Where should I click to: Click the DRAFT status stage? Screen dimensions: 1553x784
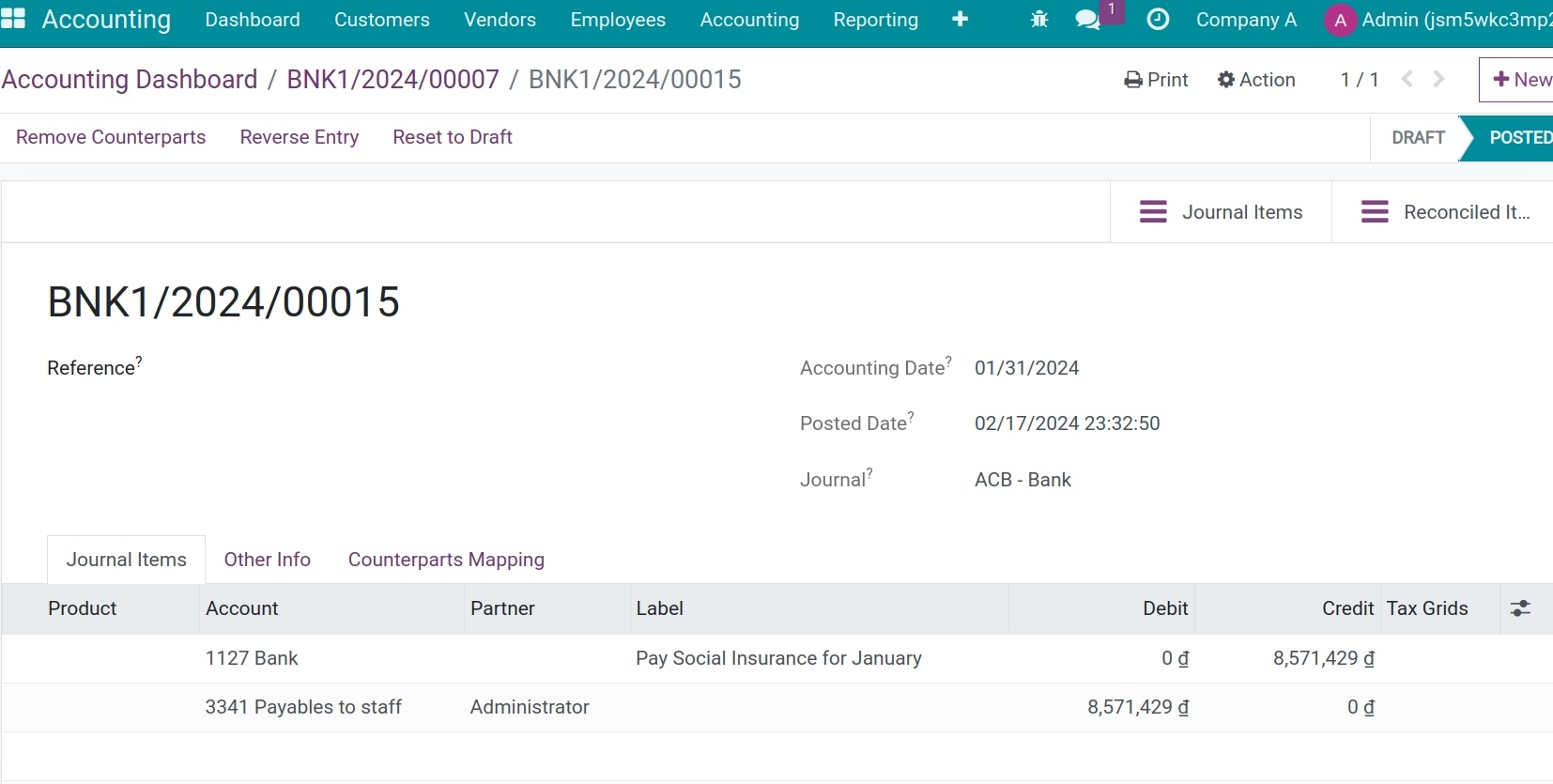[x=1418, y=138]
